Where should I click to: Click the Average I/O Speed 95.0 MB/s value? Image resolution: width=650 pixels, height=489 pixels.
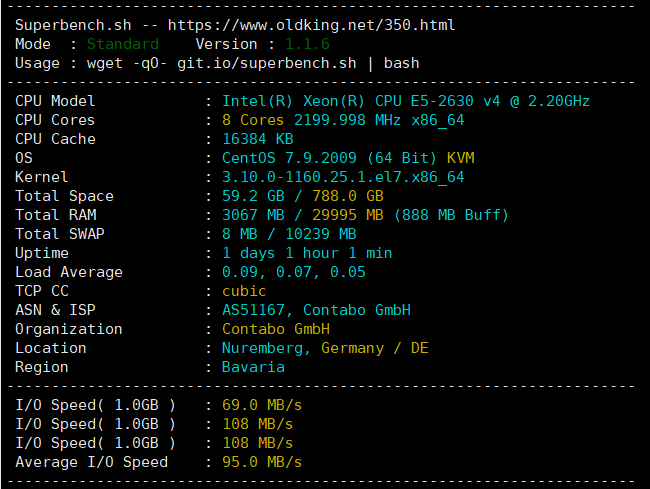tap(262, 462)
